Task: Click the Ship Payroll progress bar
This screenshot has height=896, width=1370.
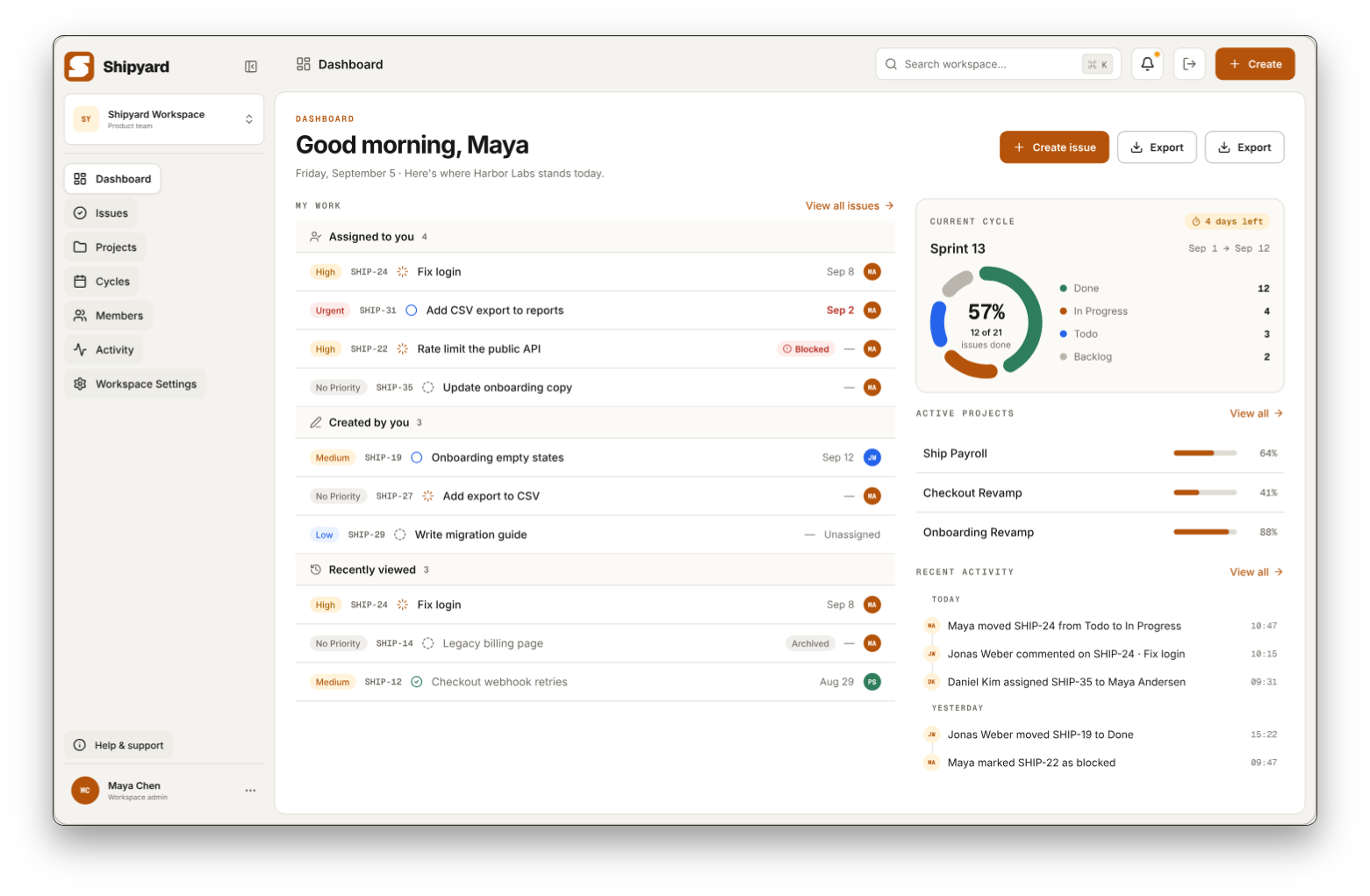Action: [x=1205, y=454]
